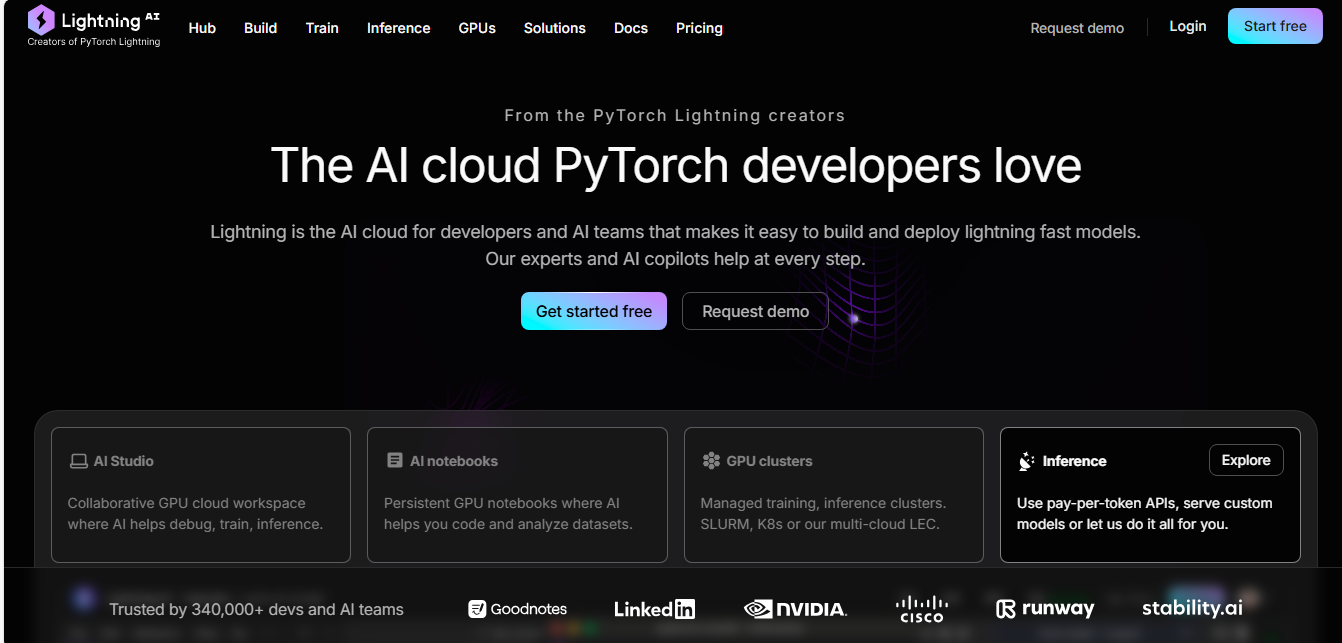Expand the Solutions navigation menu
Viewport: 1342px width, 643px height.
point(554,28)
